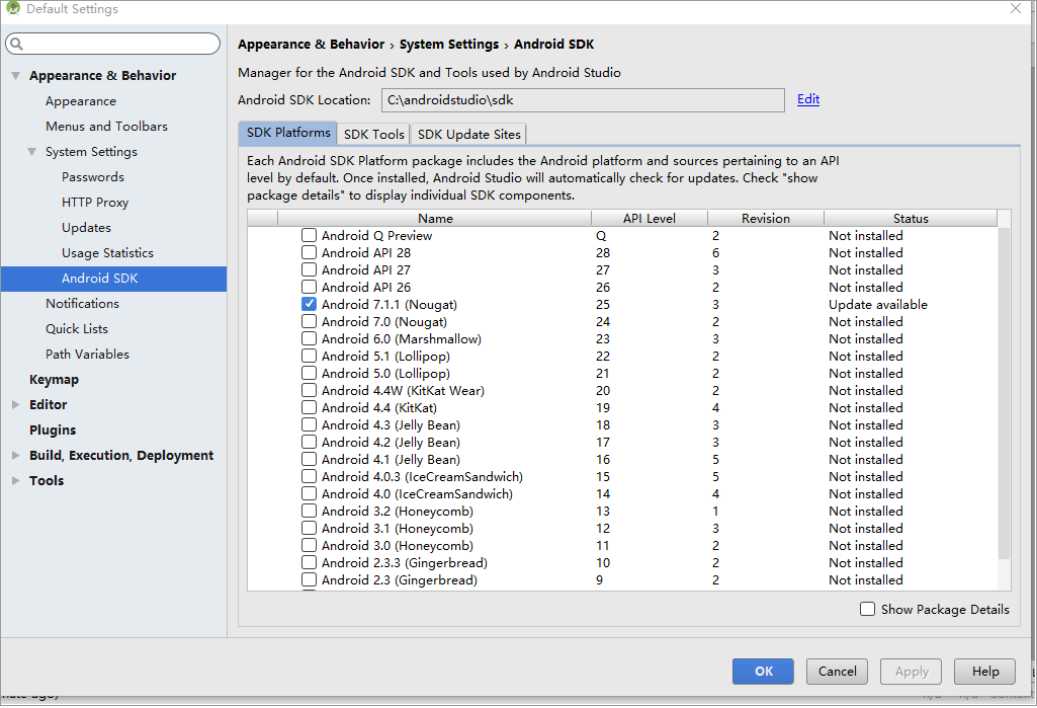Open Appearance settings page

coord(81,101)
